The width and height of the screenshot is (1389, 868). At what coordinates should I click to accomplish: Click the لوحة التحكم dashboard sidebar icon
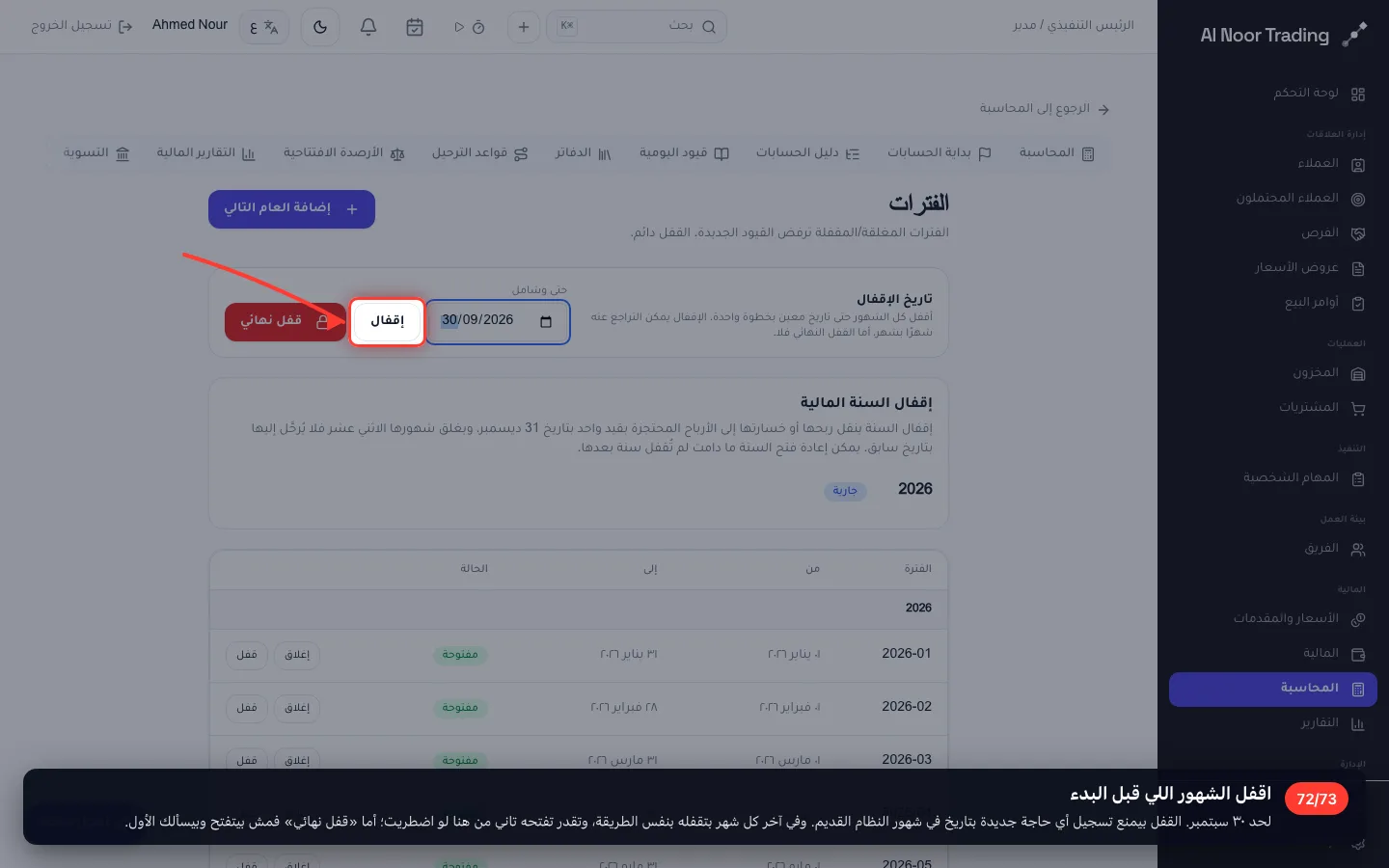pyautogui.click(x=1358, y=94)
